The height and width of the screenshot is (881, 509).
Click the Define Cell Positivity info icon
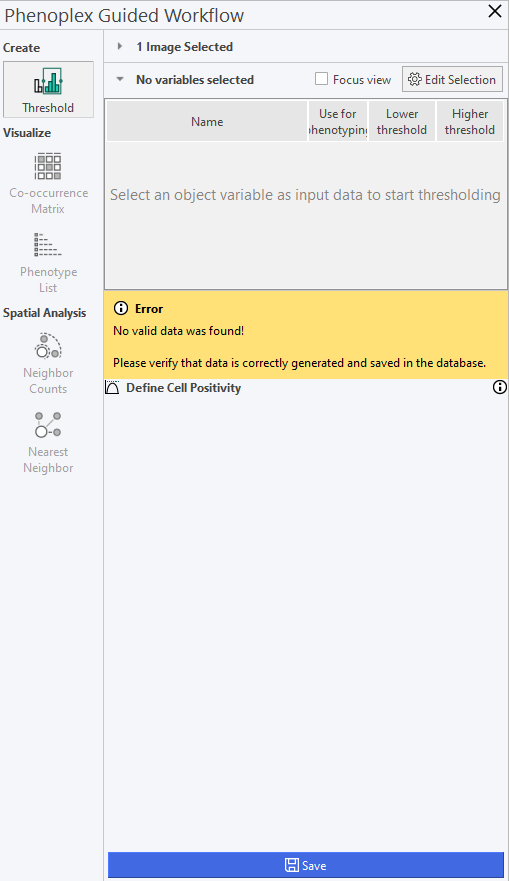pos(499,387)
